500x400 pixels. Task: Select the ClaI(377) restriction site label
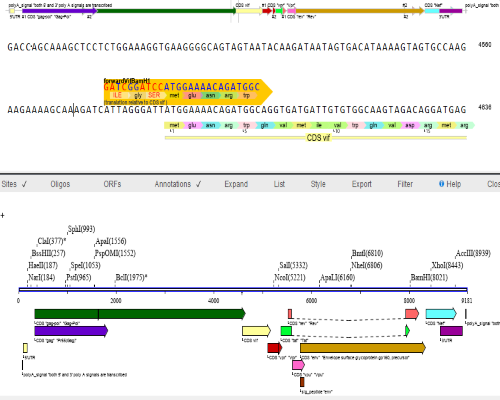[x=52, y=241]
